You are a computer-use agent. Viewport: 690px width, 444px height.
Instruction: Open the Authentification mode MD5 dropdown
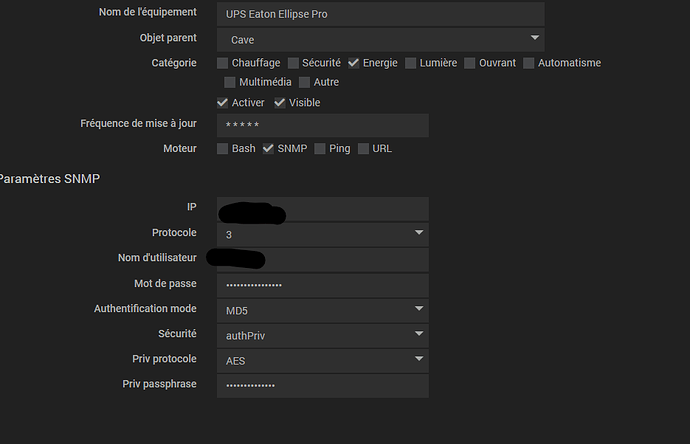click(323, 311)
